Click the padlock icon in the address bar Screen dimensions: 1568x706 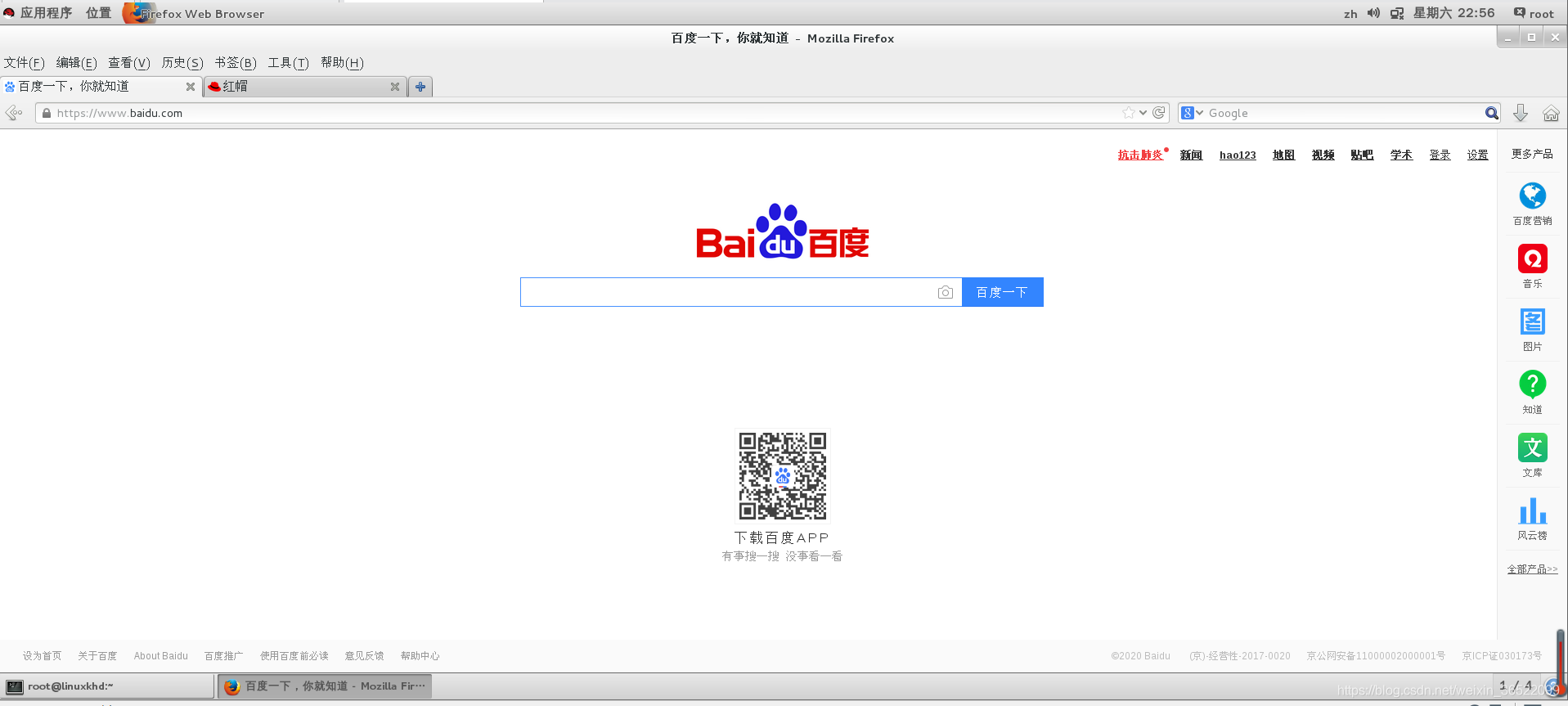click(47, 113)
